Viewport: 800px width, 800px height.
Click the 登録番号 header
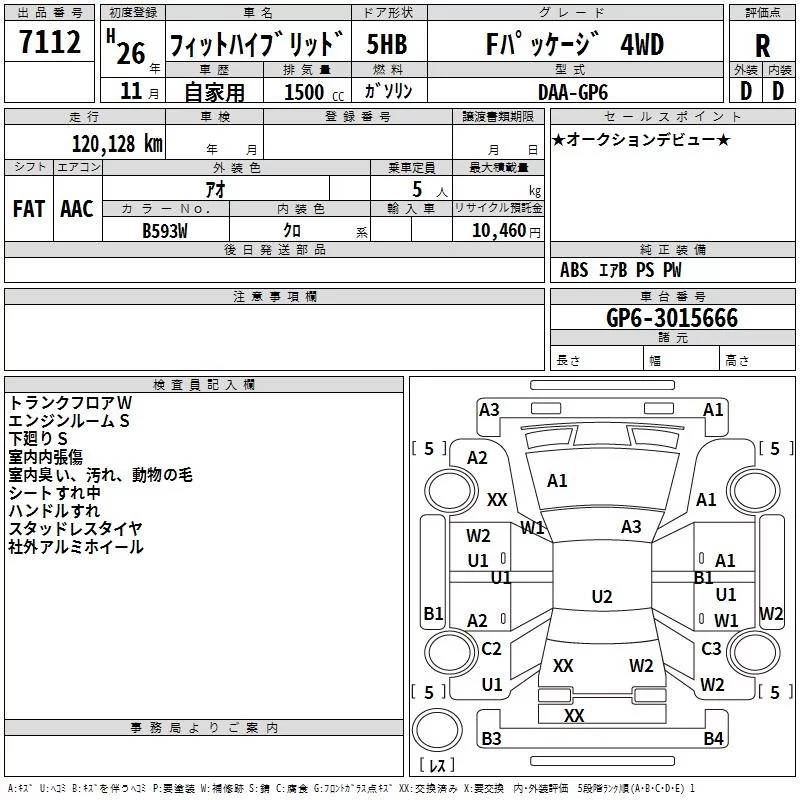point(358,117)
